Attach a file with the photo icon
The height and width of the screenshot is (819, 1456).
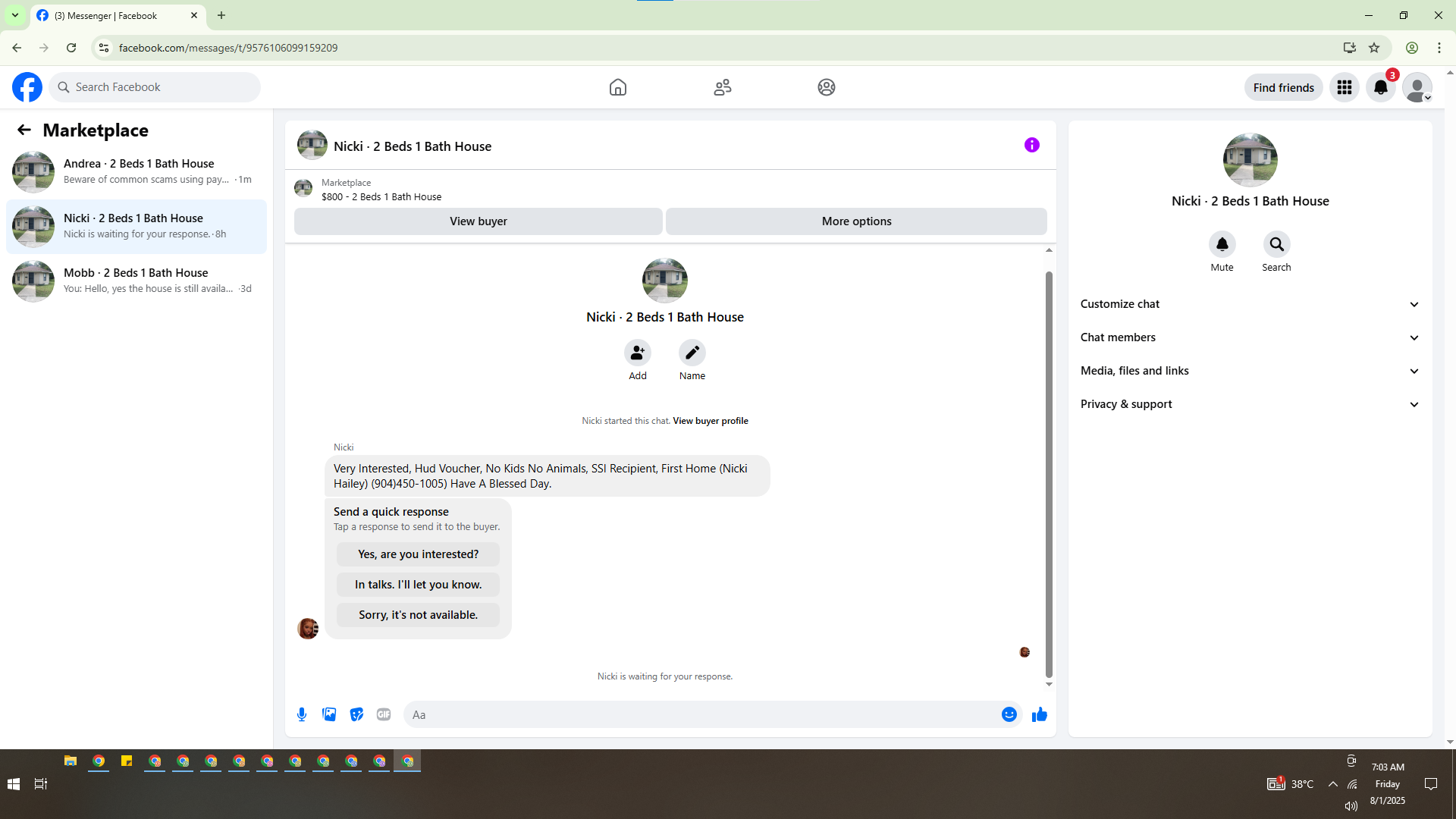click(x=329, y=714)
